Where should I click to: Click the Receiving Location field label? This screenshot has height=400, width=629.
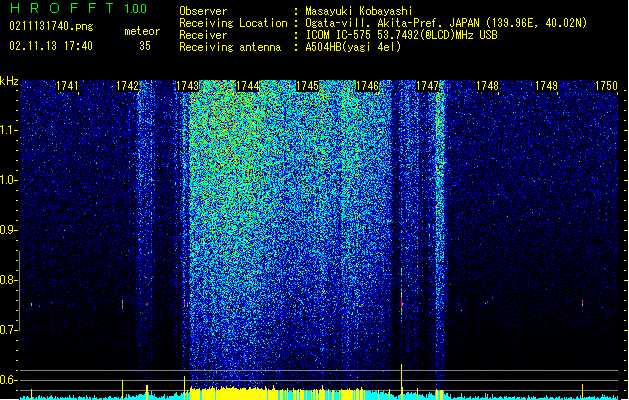(233, 23)
